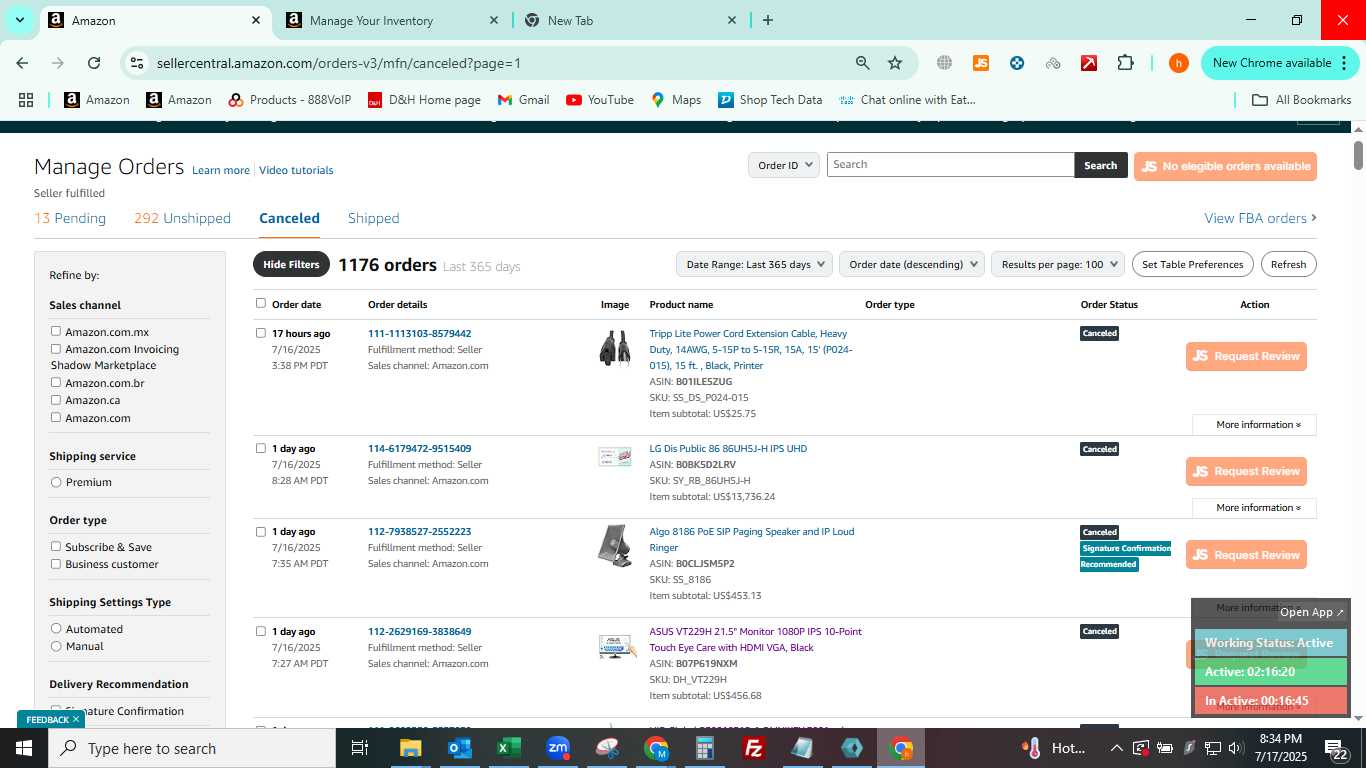Image resolution: width=1366 pixels, height=768 pixels.
Task: Expand More information for Tripp Lite order
Action: (x=1254, y=425)
